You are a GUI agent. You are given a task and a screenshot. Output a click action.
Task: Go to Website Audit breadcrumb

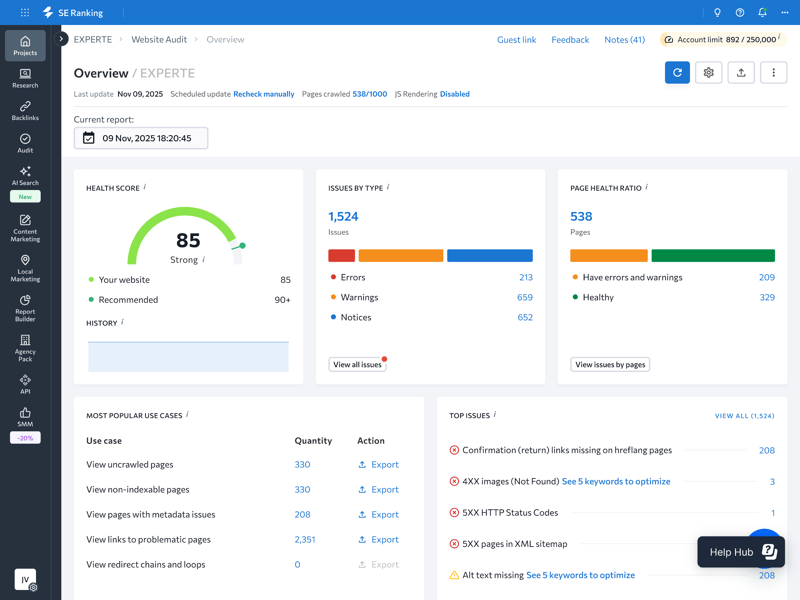(x=159, y=40)
